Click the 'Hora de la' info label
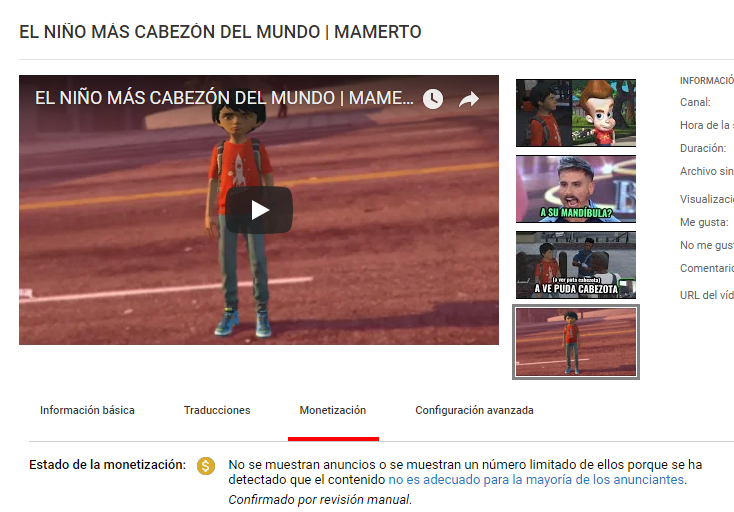This screenshot has width=734, height=512. pyautogui.click(x=707, y=125)
